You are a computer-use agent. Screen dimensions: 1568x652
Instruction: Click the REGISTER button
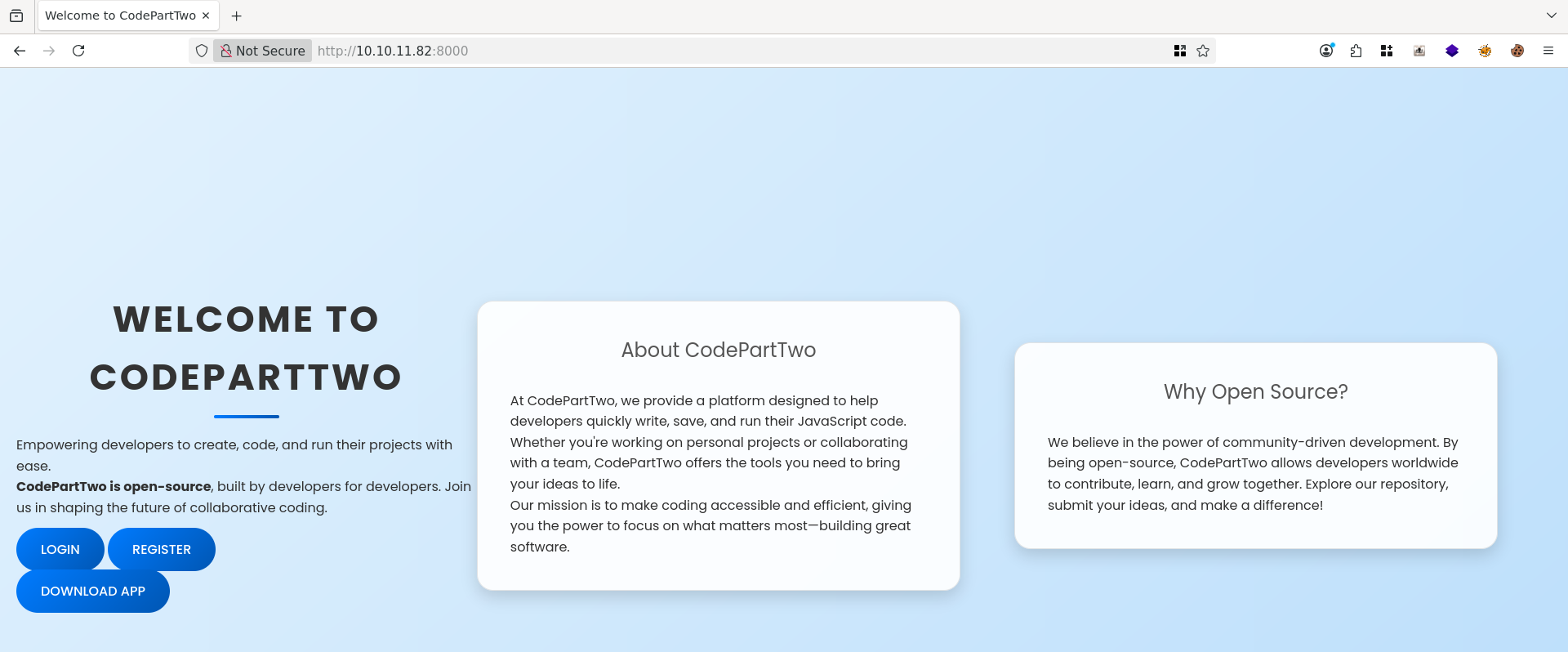point(162,549)
